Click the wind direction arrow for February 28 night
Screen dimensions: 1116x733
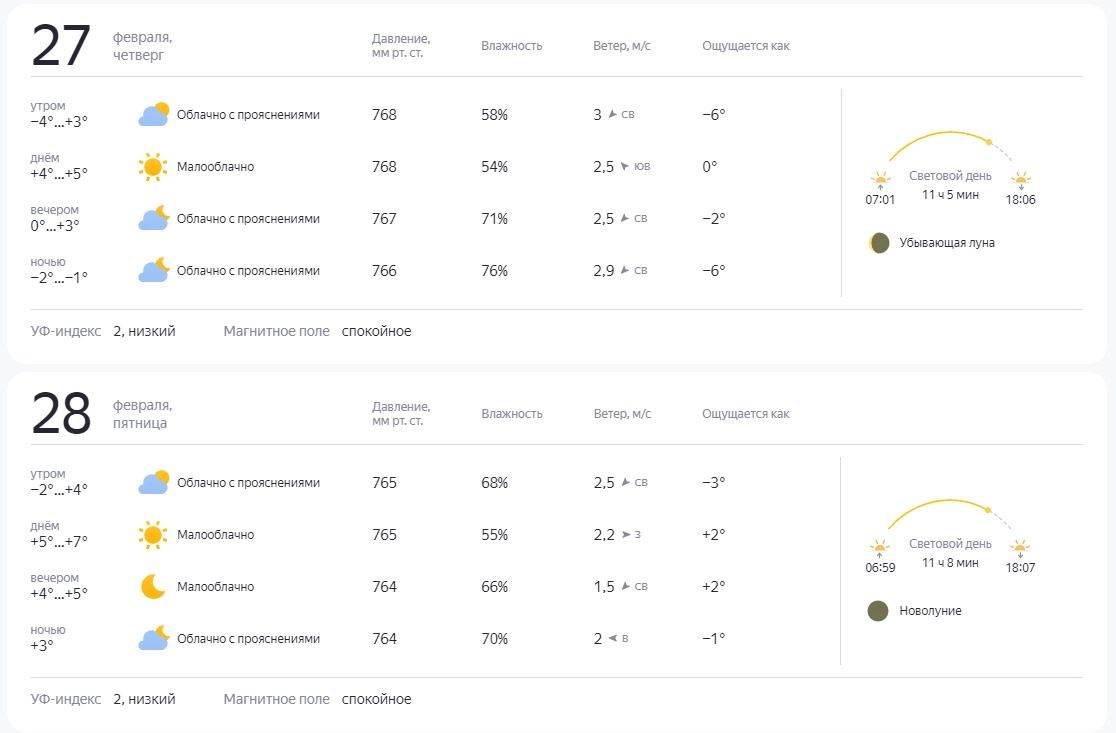pyautogui.click(x=612, y=639)
